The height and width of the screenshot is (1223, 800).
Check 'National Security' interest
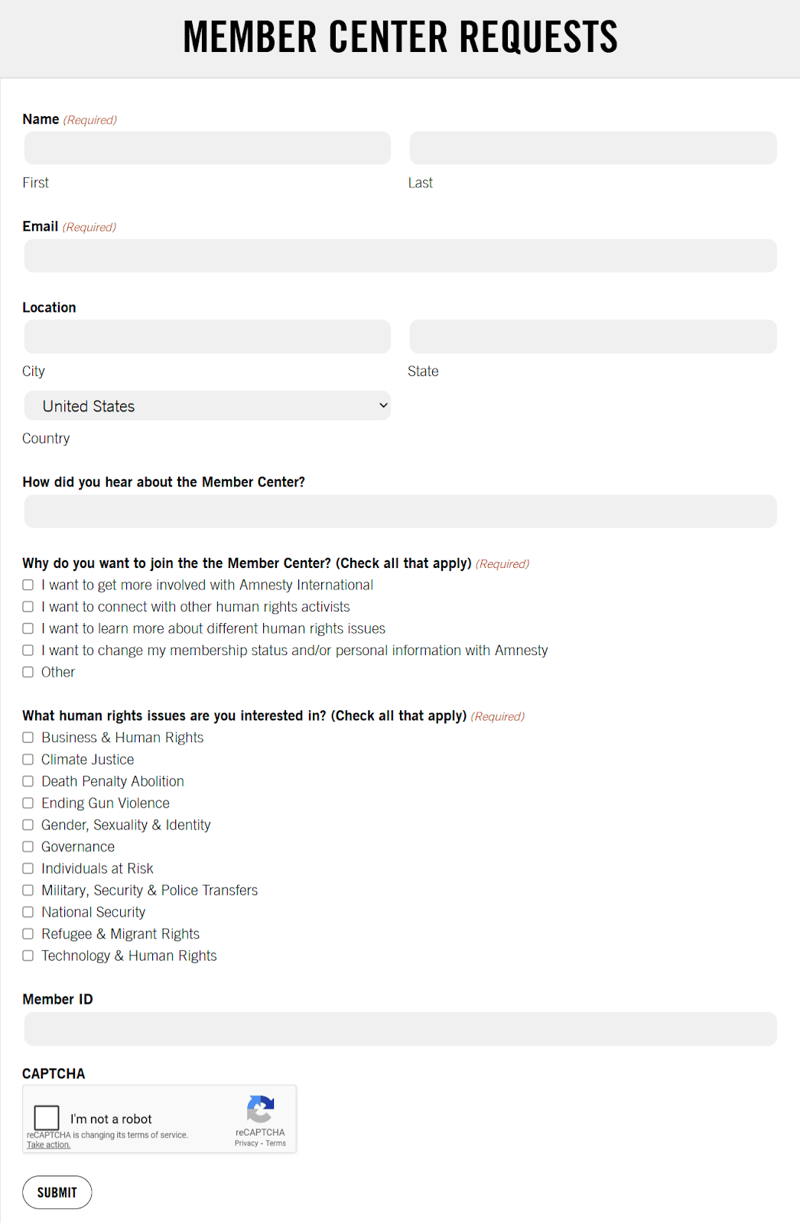pyautogui.click(x=27, y=912)
